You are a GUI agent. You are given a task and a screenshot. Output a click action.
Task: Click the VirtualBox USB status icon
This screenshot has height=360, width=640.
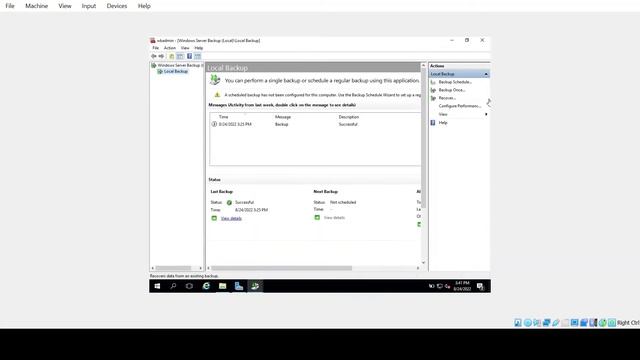[556, 323]
